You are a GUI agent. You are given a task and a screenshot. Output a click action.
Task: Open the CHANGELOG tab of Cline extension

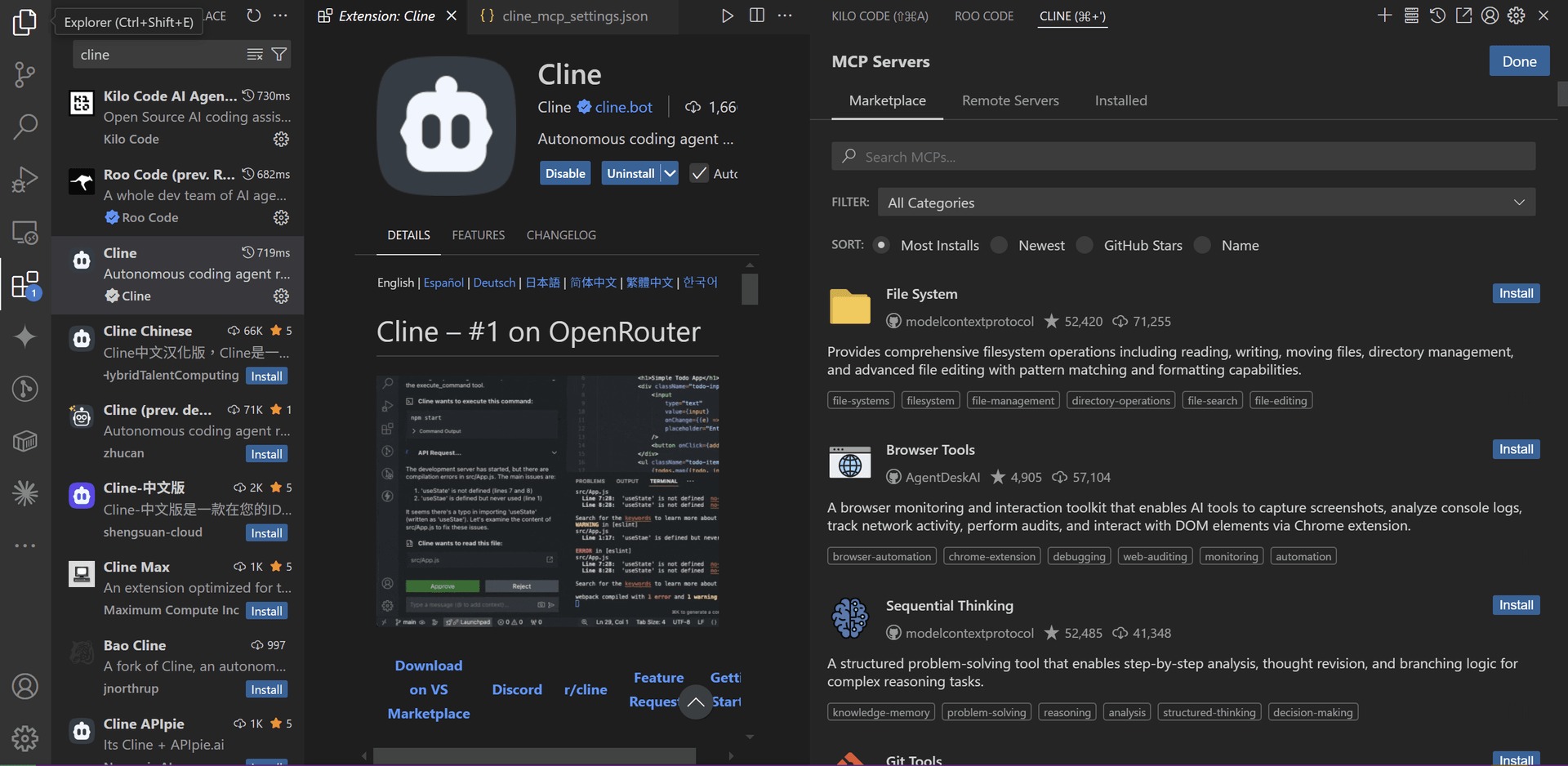coord(561,235)
